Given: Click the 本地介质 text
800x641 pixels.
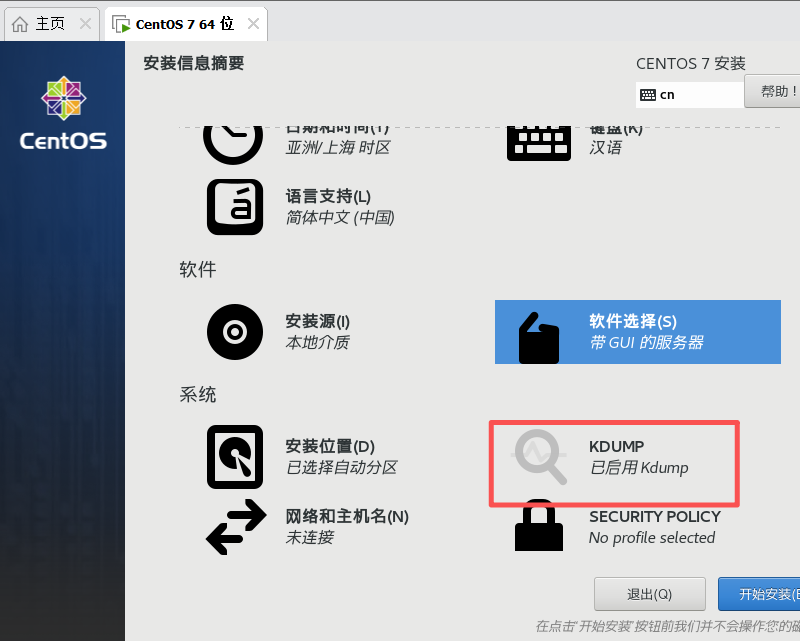Looking at the screenshot, I should click(317, 342).
